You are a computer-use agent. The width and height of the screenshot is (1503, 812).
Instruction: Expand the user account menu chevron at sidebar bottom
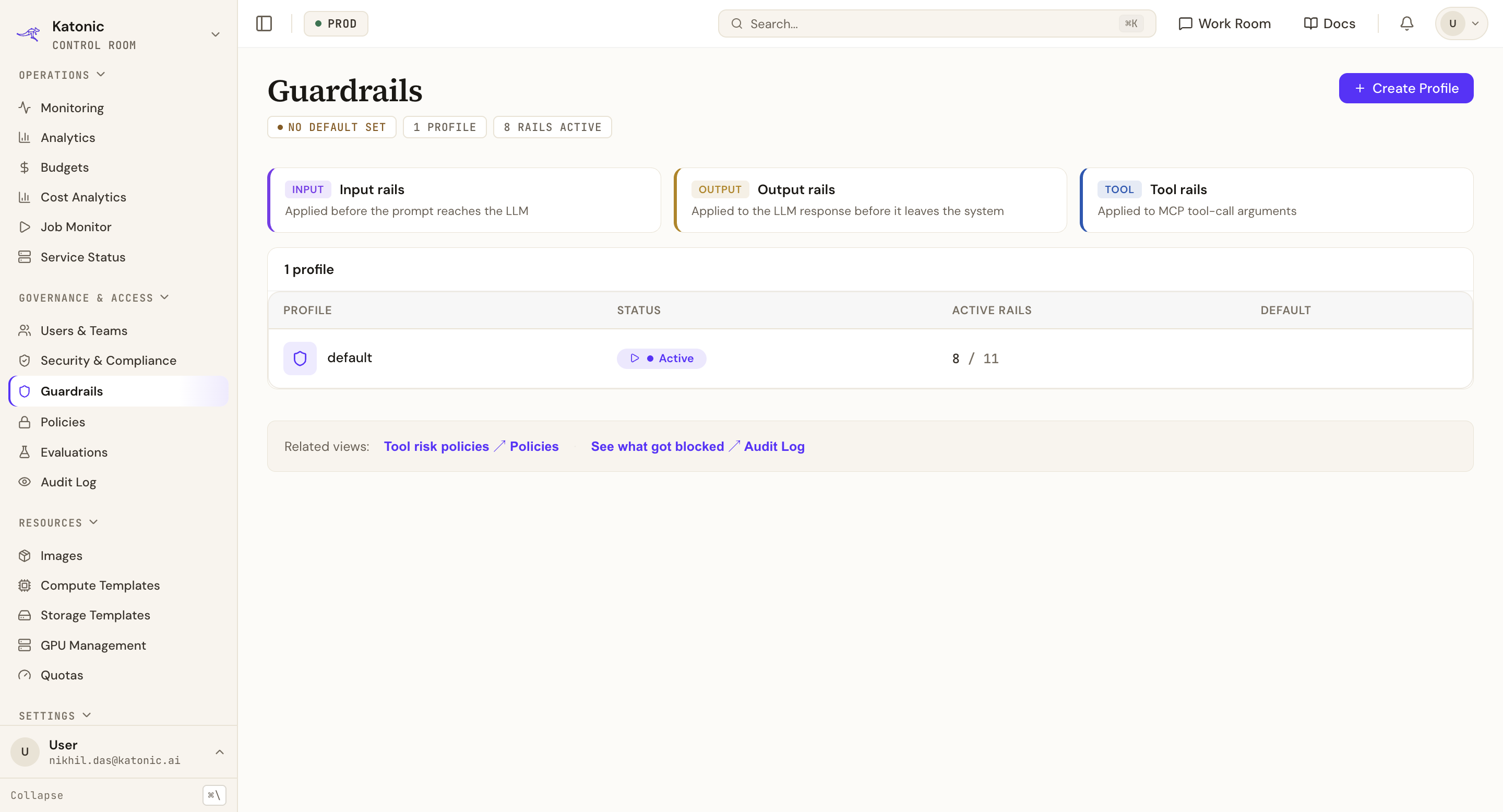[x=219, y=752]
